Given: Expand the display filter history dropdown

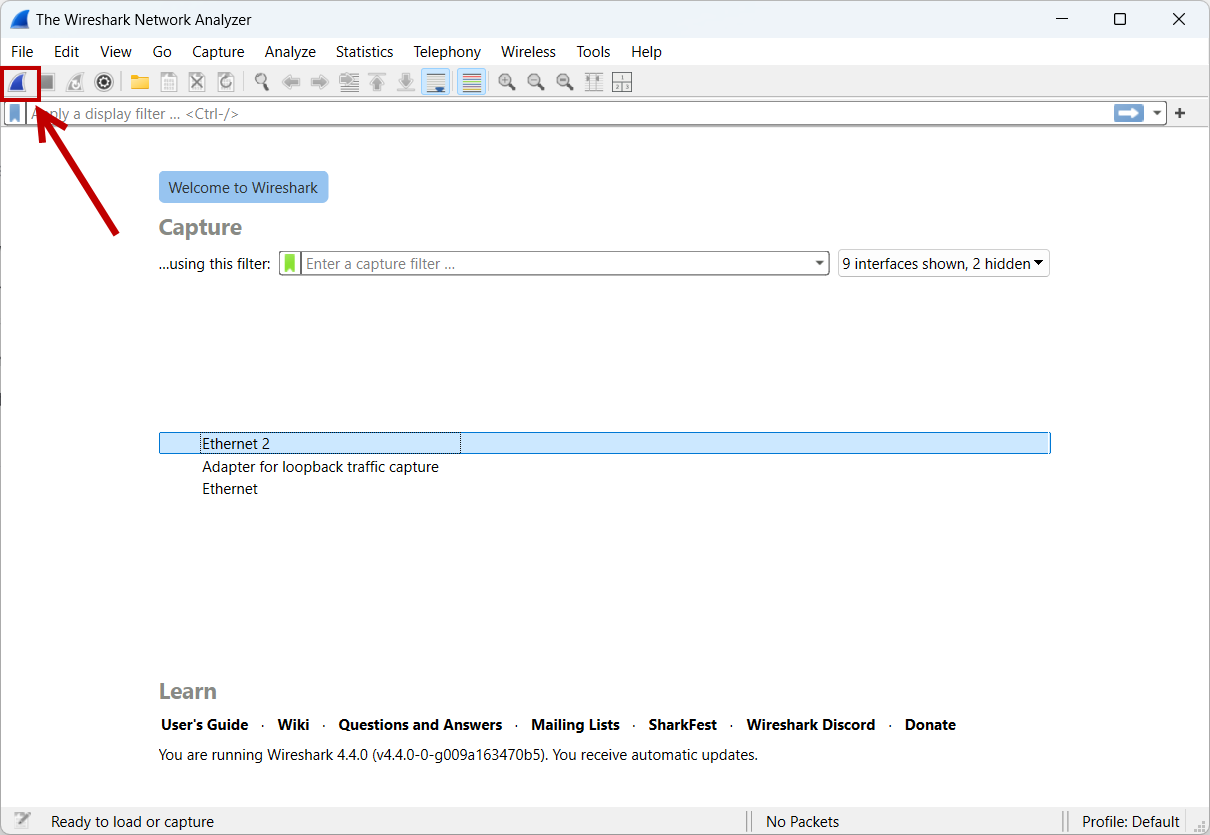Looking at the screenshot, I should click(x=1158, y=114).
